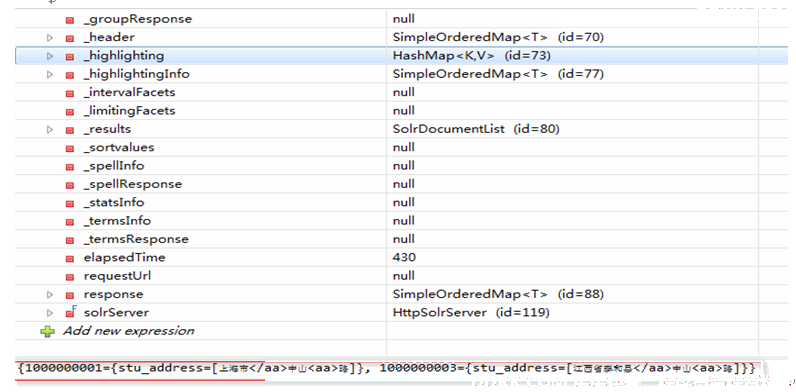Click the _results field icon
Image resolution: width=796 pixels, height=392 pixels.
70,129
